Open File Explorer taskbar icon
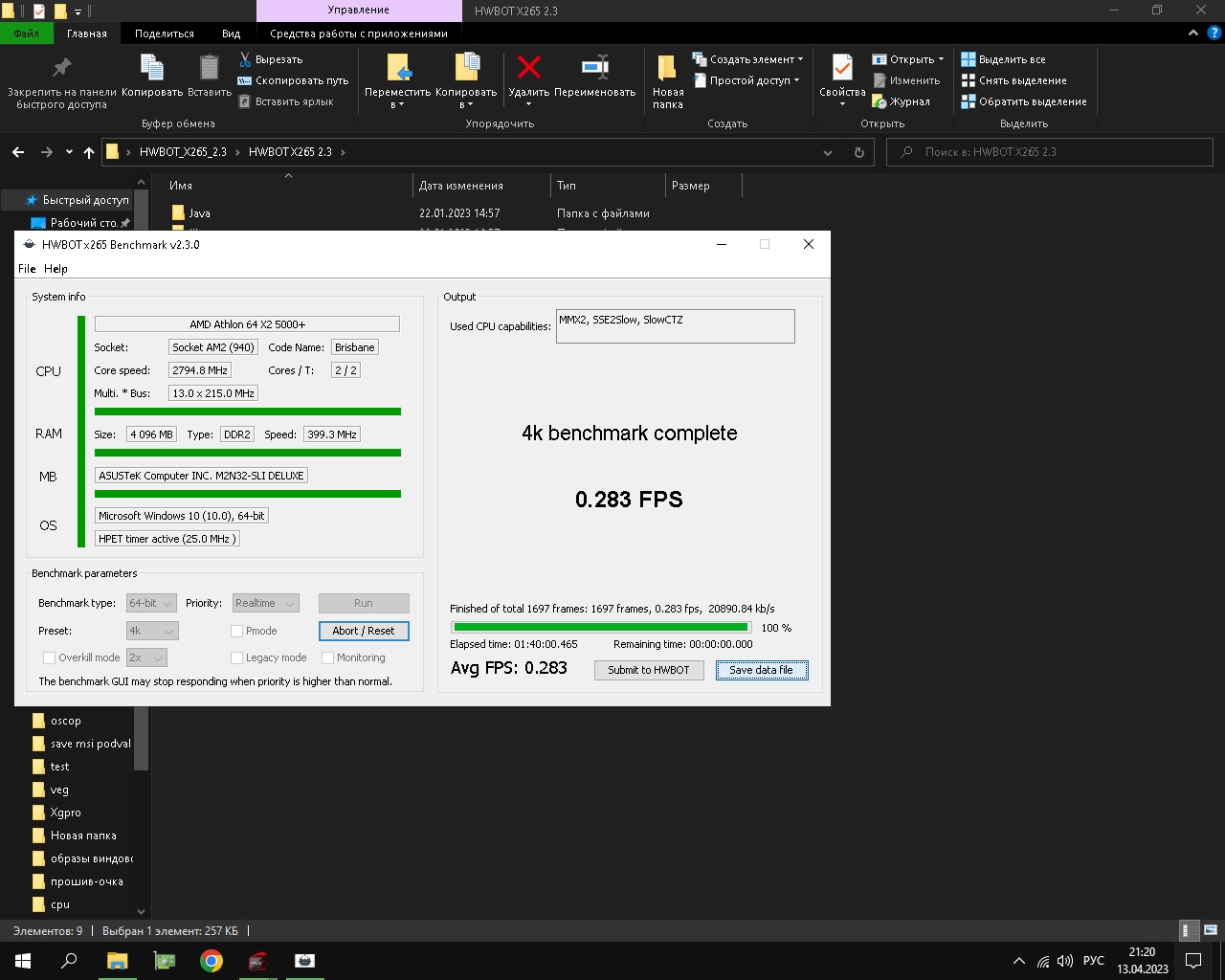The width and height of the screenshot is (1225, 980). click(x=117, y=961)
